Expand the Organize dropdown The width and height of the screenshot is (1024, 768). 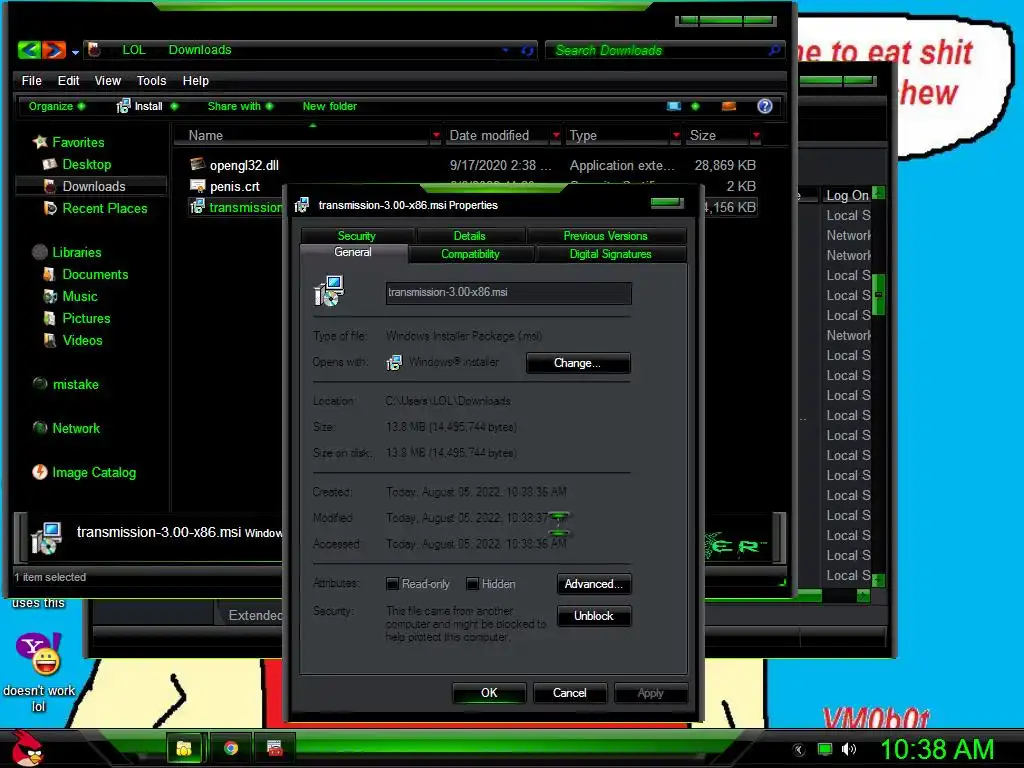click(x=57, y=106)
